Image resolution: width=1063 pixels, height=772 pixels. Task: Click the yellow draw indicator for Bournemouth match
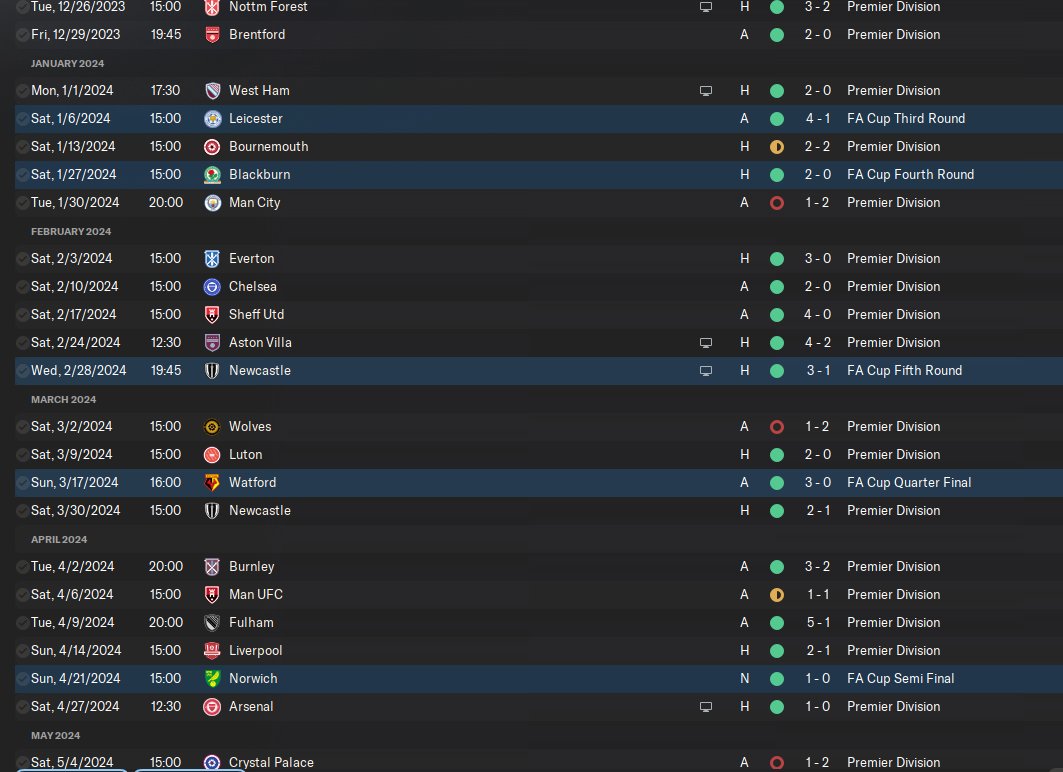pyautogui.click(x=777, y=147)
